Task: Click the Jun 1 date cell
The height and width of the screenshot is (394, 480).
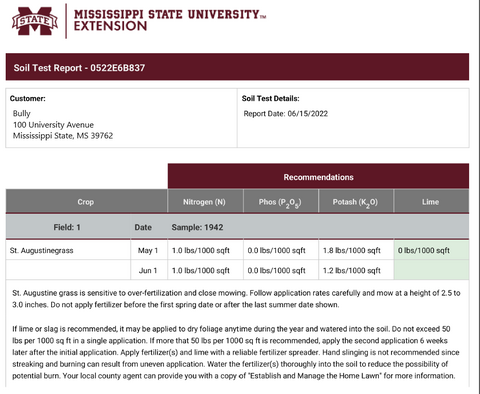Action: [149, 270]
